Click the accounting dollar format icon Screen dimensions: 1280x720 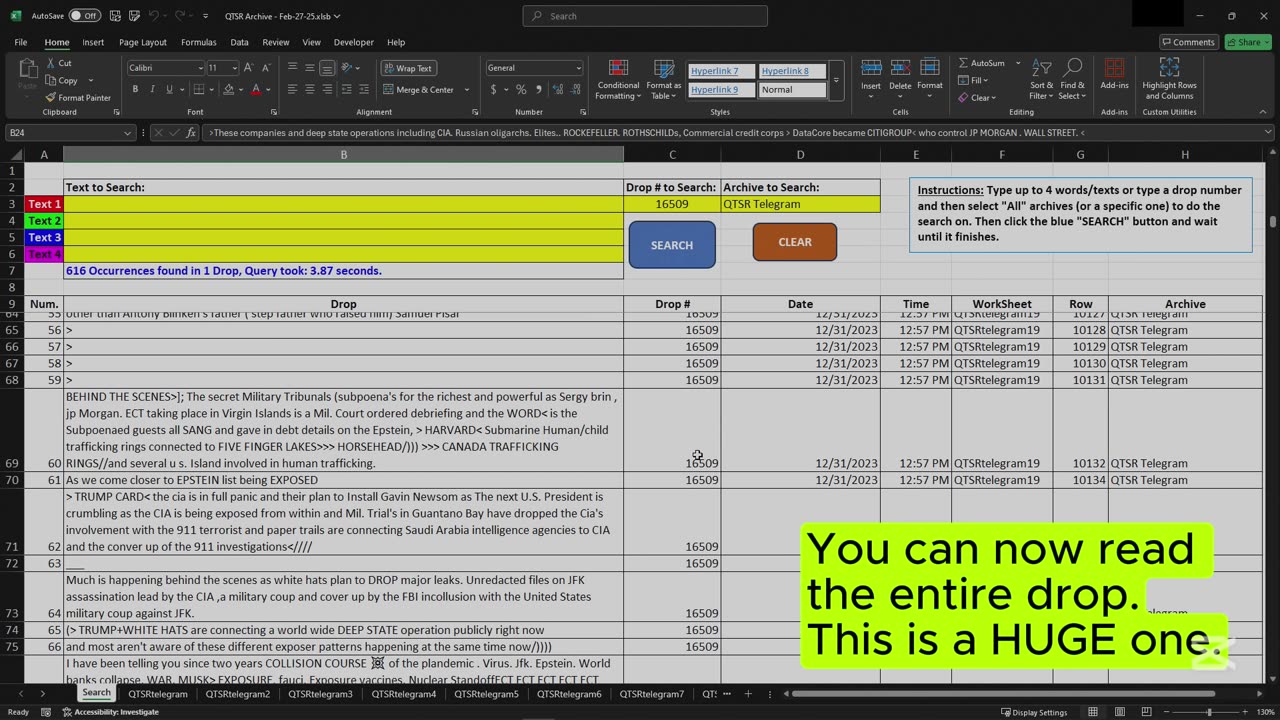coord(493,89)
